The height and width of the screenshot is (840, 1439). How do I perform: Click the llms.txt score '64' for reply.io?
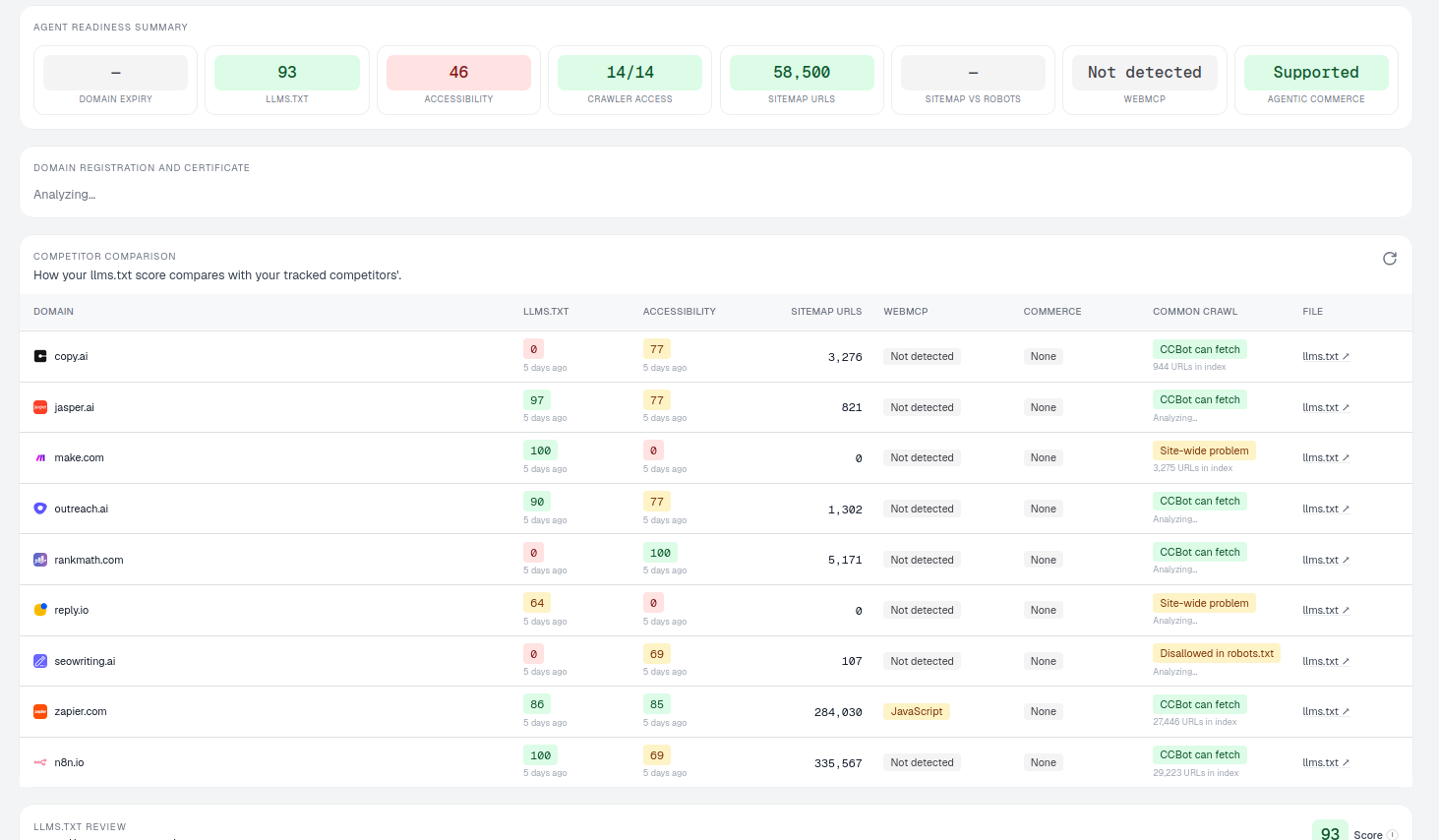point(537,603)
